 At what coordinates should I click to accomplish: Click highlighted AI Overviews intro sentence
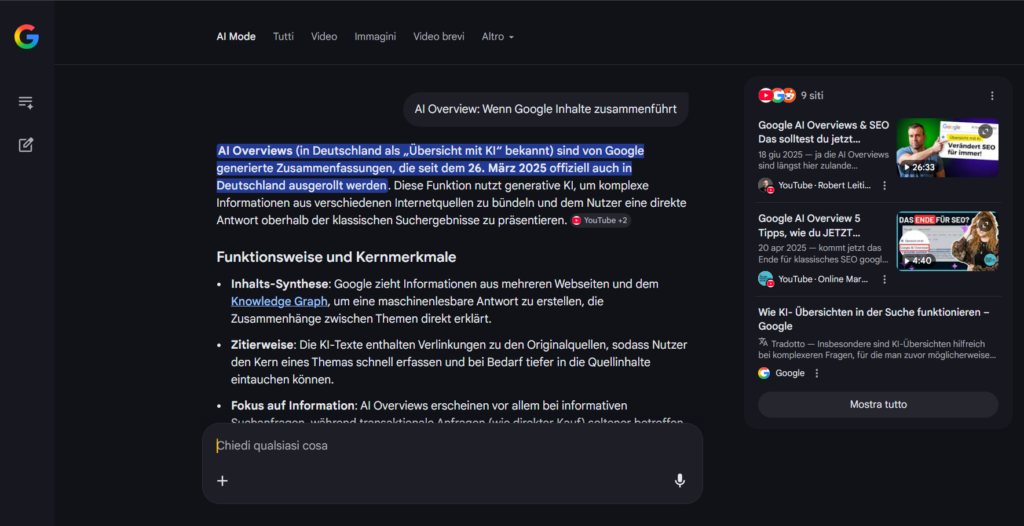pyautogui.click(x=430, y=168)
